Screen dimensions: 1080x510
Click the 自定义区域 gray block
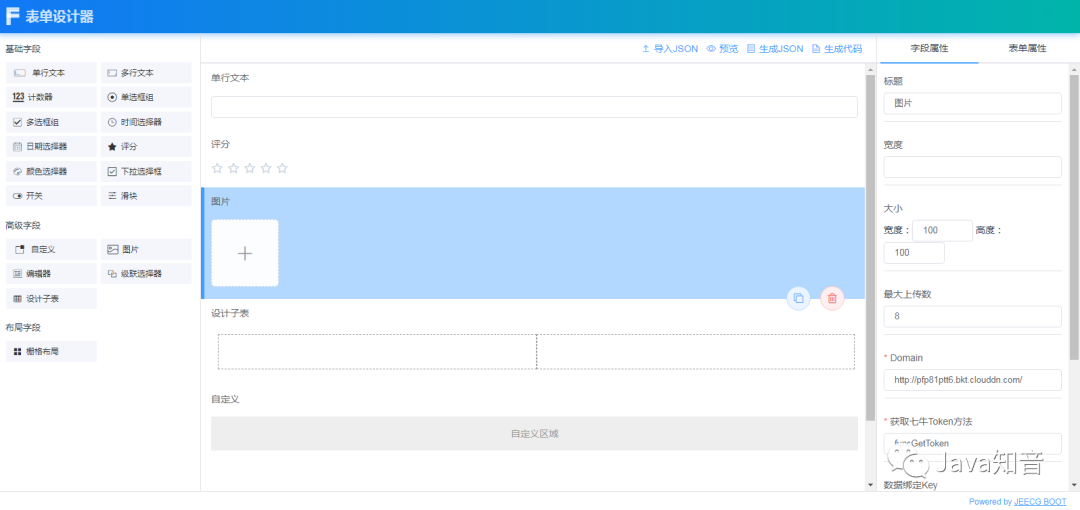click(x=534, y=434)
